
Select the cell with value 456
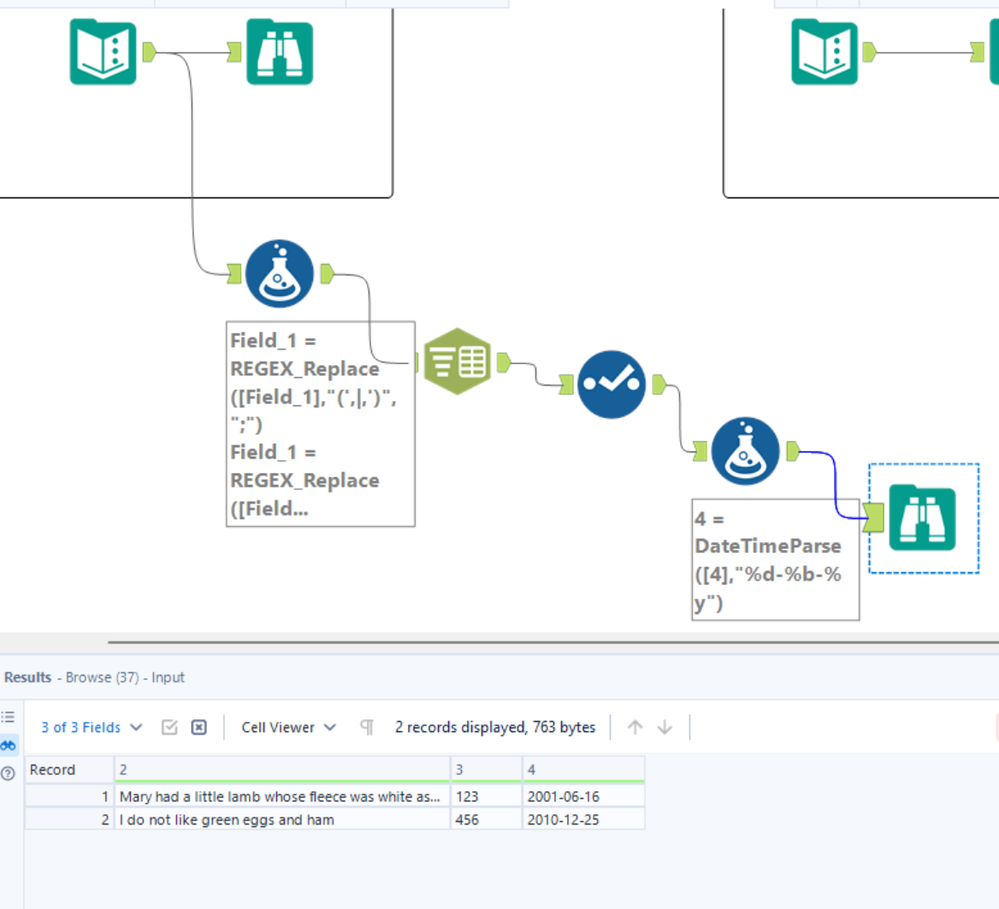click(x=487, y=819)
